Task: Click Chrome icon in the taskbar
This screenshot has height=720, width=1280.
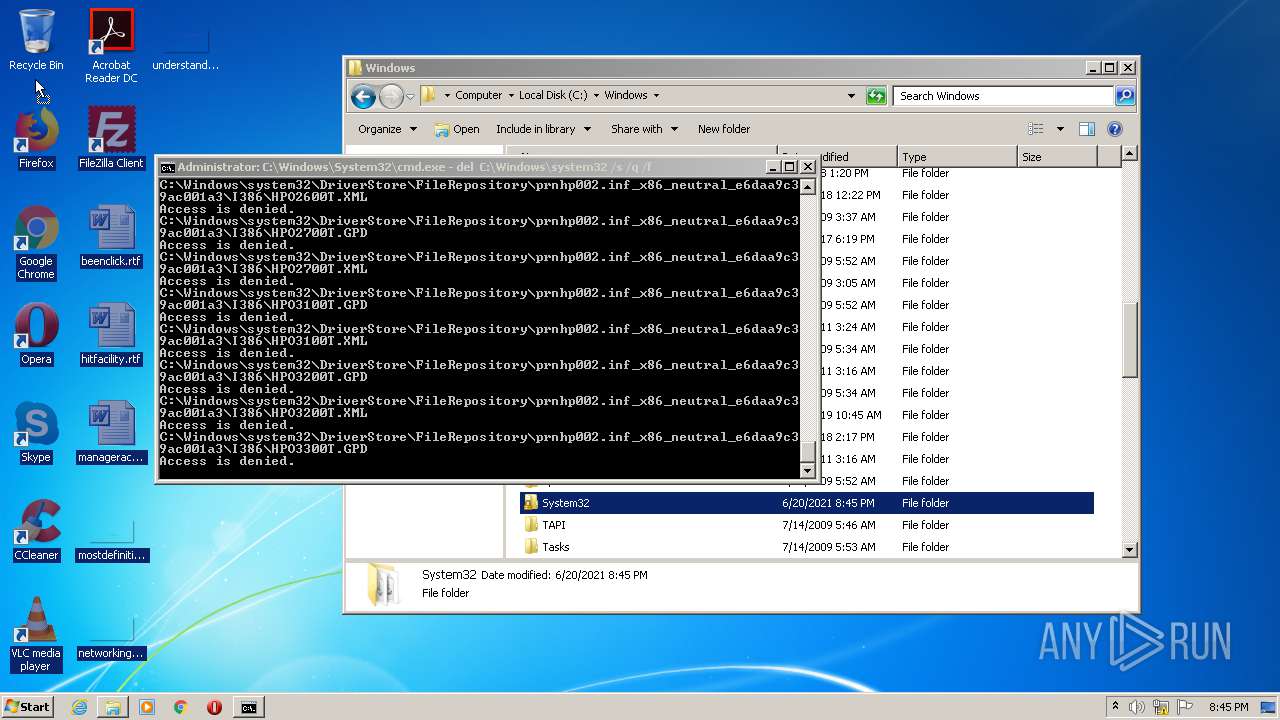Action: coord(180,707)
